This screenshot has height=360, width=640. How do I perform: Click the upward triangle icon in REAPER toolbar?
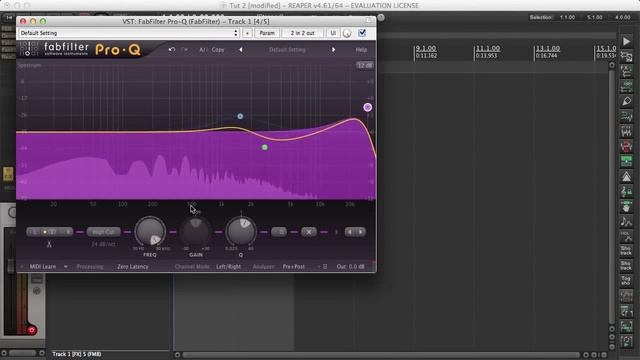pos(626,176)
